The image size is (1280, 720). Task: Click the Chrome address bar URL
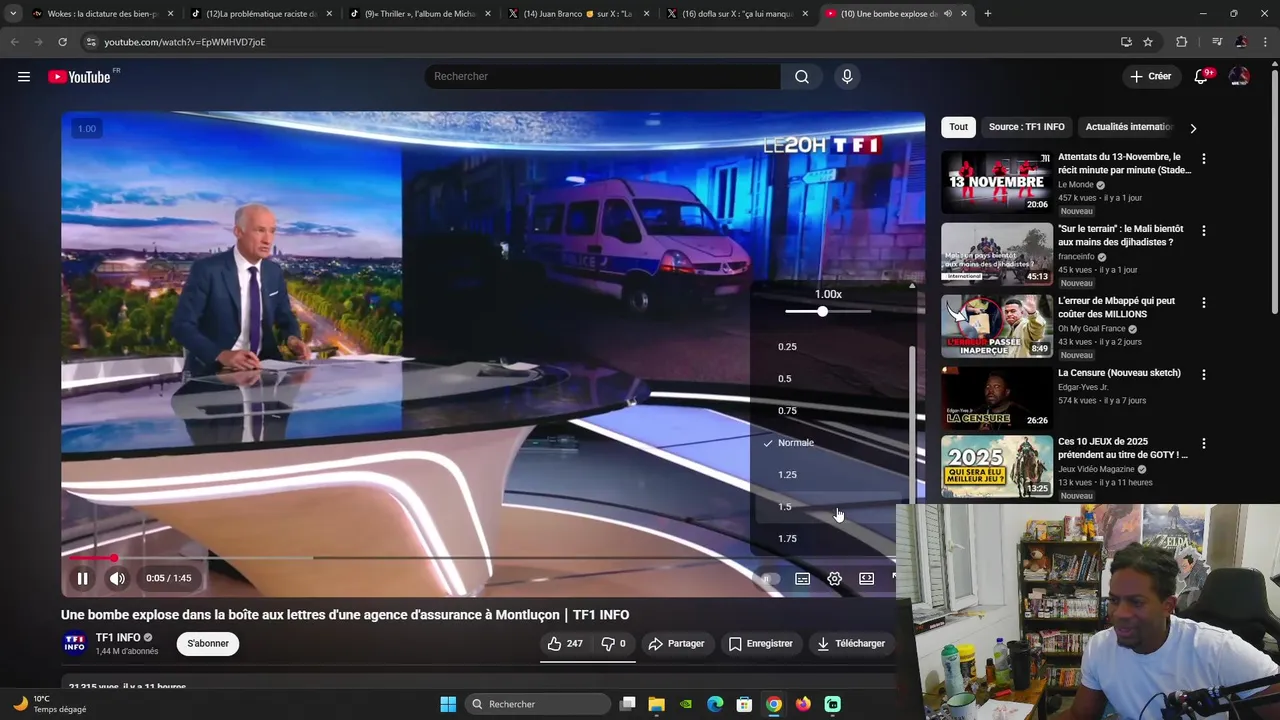click(185, 42)
